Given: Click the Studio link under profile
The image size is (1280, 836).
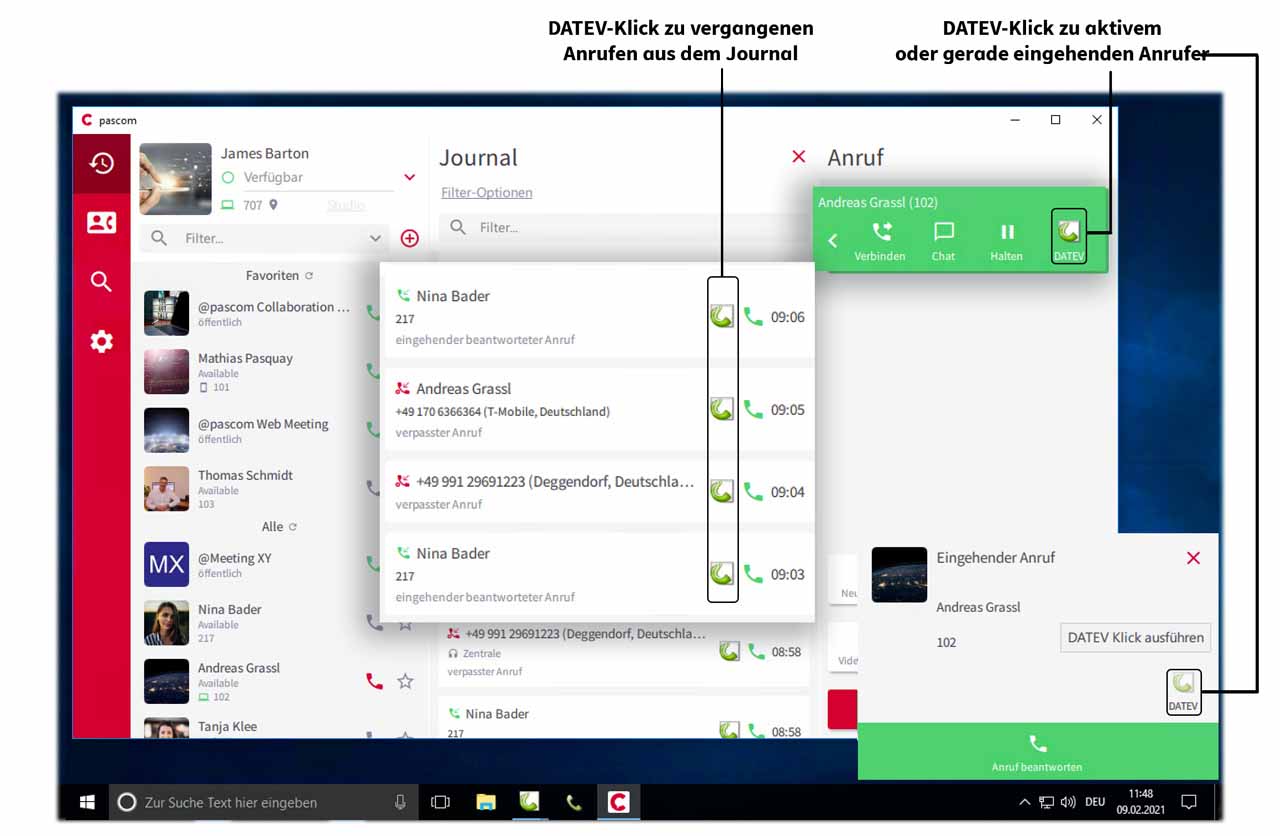Looking at the screenshot, I should [x=346, y=205].
